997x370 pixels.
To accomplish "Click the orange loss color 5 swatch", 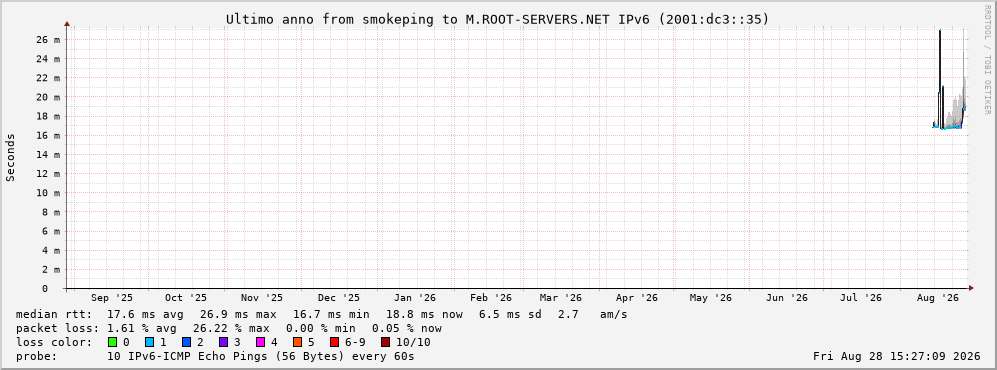I will coord(298,342).
